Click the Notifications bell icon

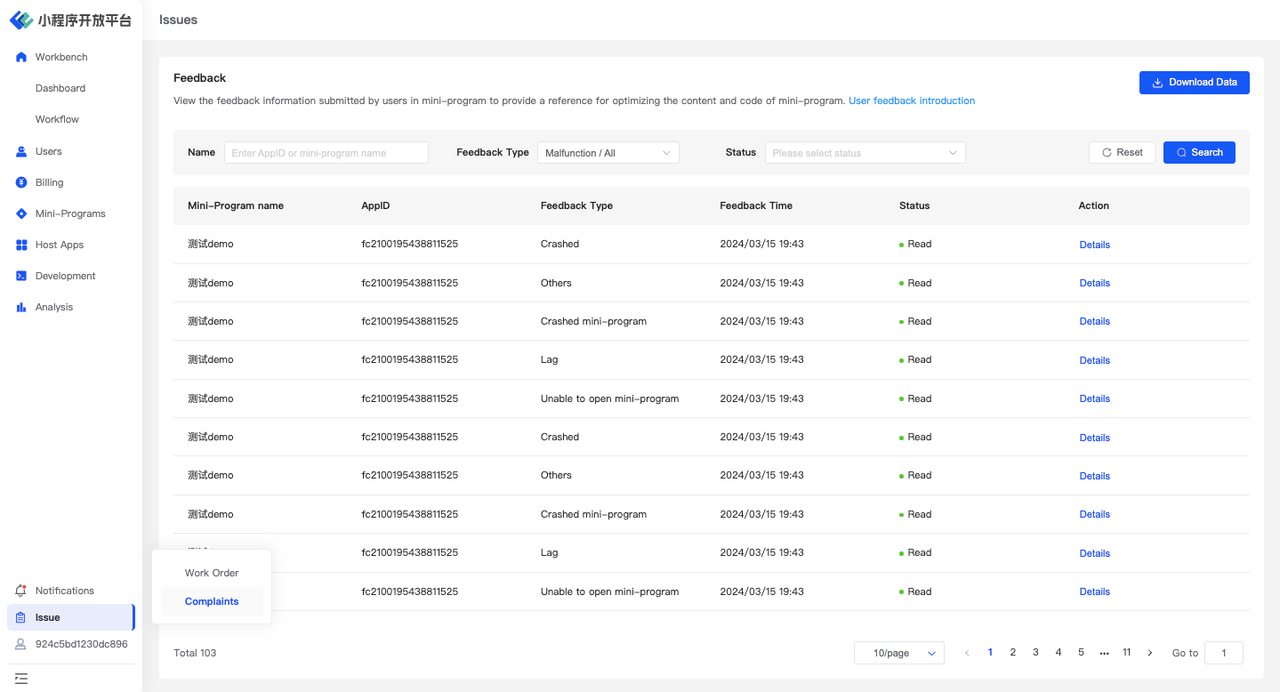click(x=21, y=591)
